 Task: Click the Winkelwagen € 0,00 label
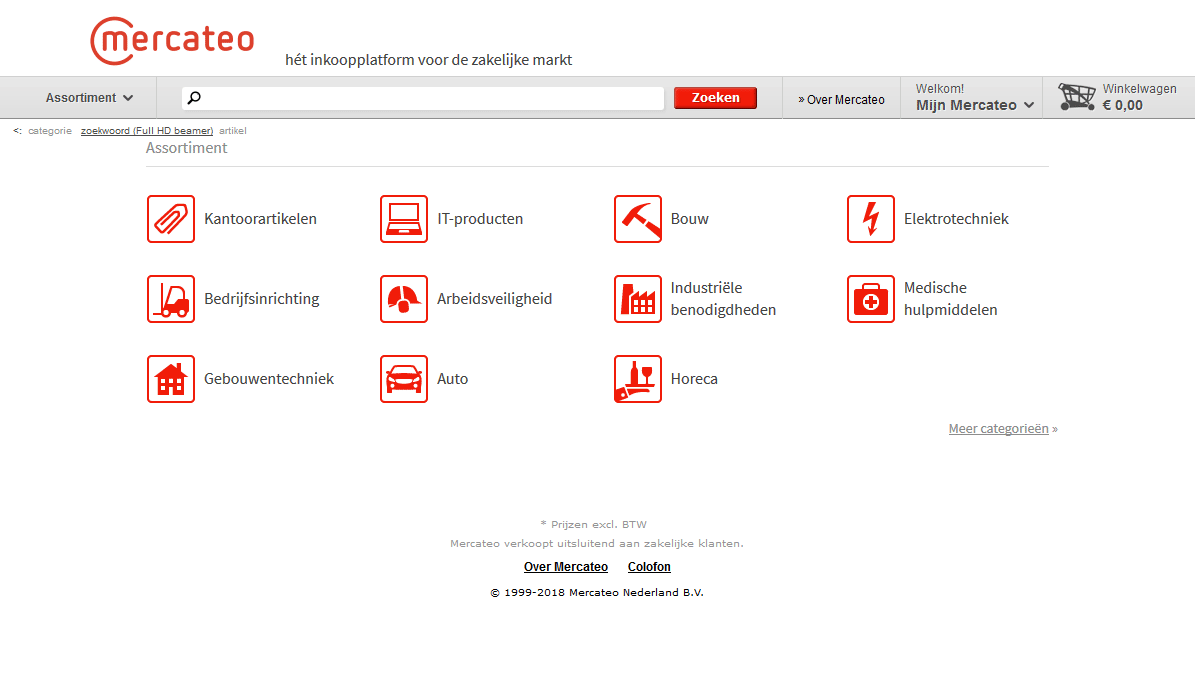click(1139, 97)
